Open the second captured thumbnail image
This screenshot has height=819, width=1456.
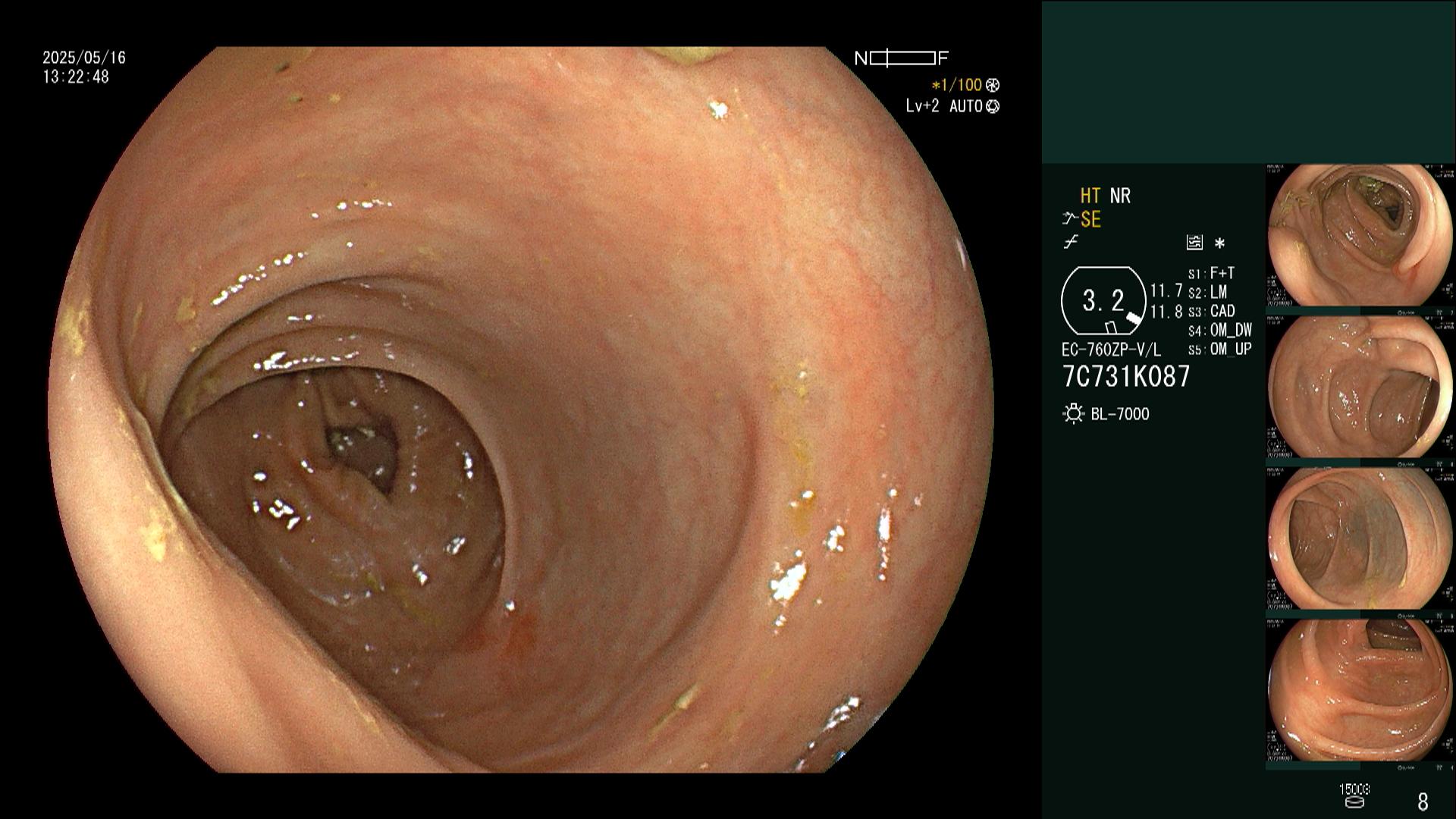click(1360, 387)
